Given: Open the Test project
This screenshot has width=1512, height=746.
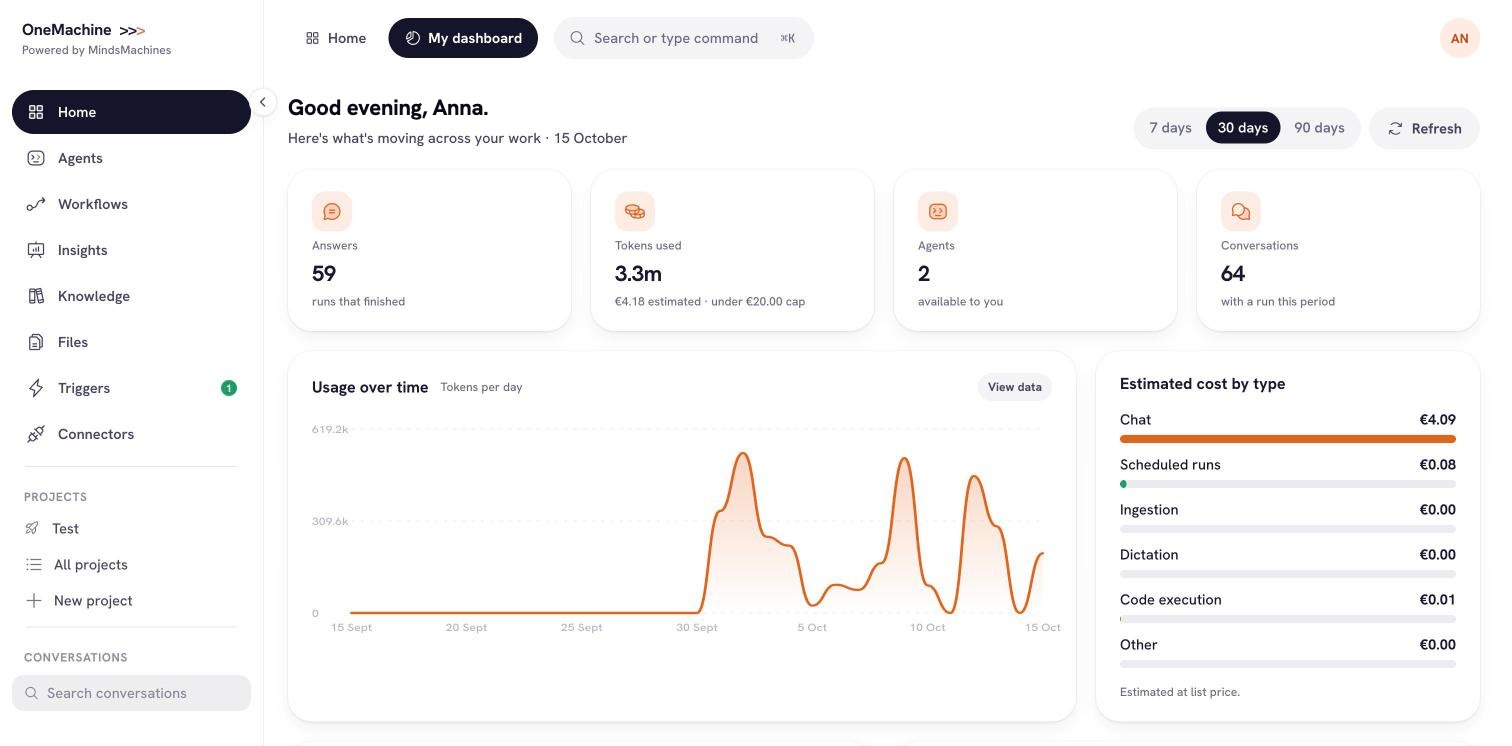Looking at the screenshot, I should (131, 528).
